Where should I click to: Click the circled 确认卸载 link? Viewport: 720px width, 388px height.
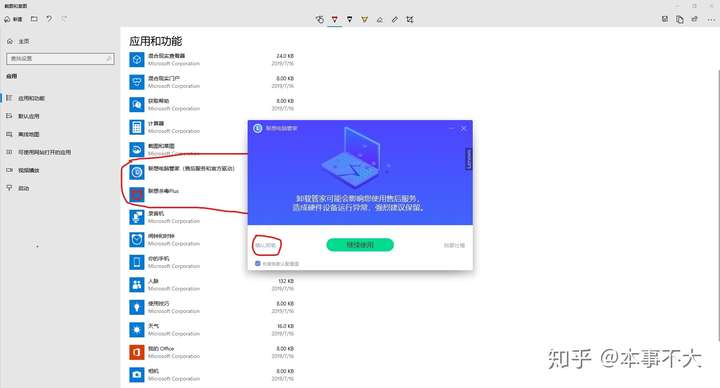pyautogui.click(x=266, y=245)
